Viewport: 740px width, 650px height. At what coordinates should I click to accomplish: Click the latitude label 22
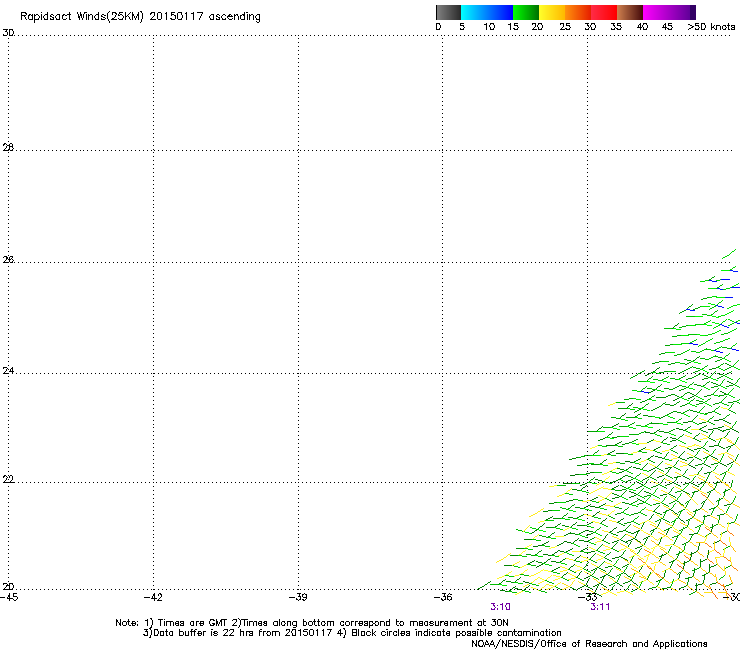coord(8,479)
